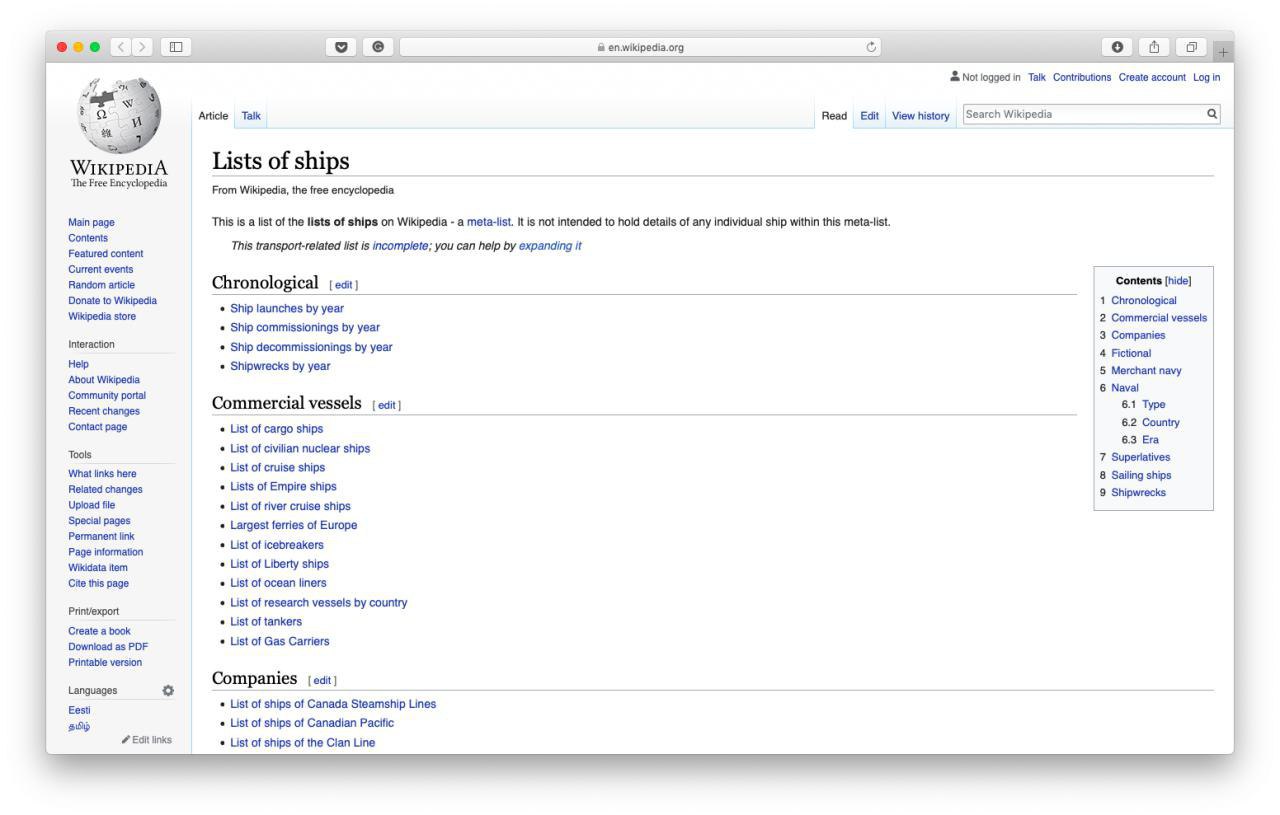Open Recent changes in sidebar

coord(104,411)
